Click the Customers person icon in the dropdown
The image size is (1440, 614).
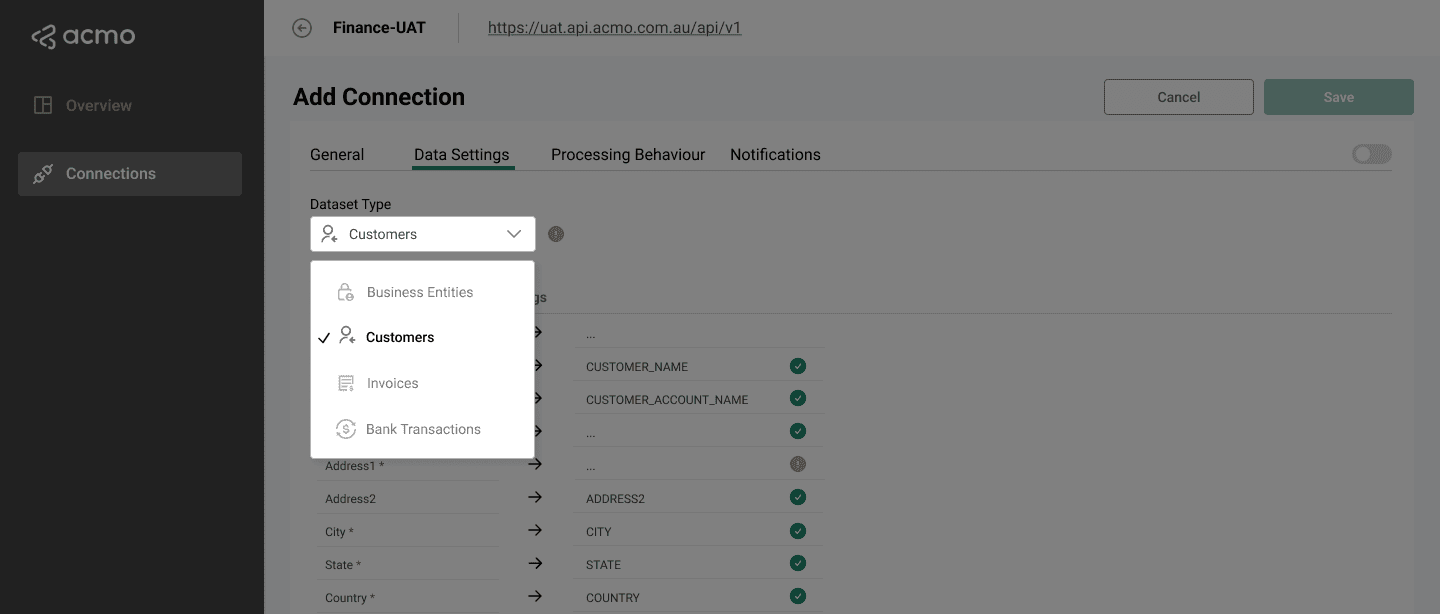(345, 336)
